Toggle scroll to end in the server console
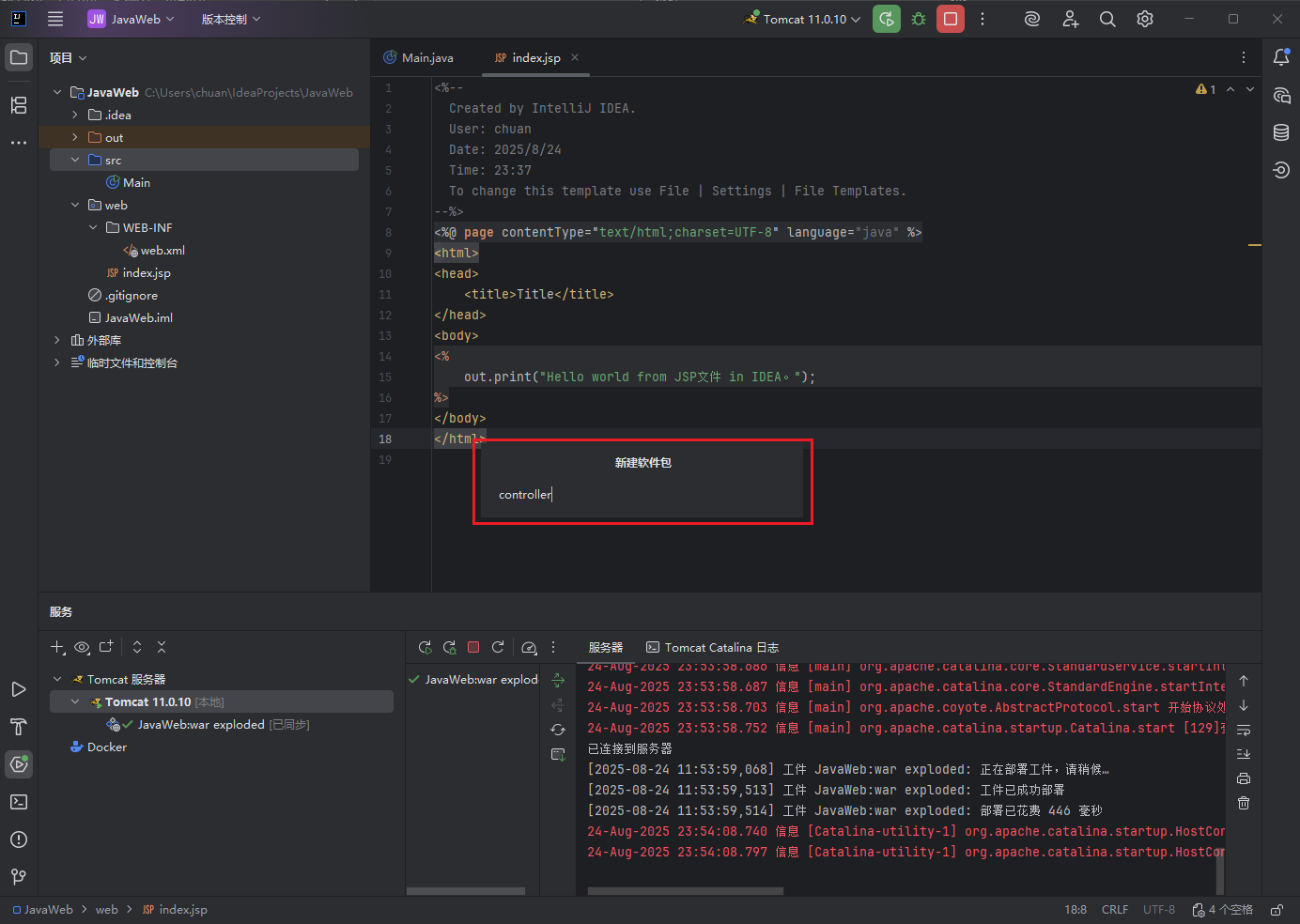Screen dimensions: 1300x924 pyautogui.click(x=1244, y=754)
